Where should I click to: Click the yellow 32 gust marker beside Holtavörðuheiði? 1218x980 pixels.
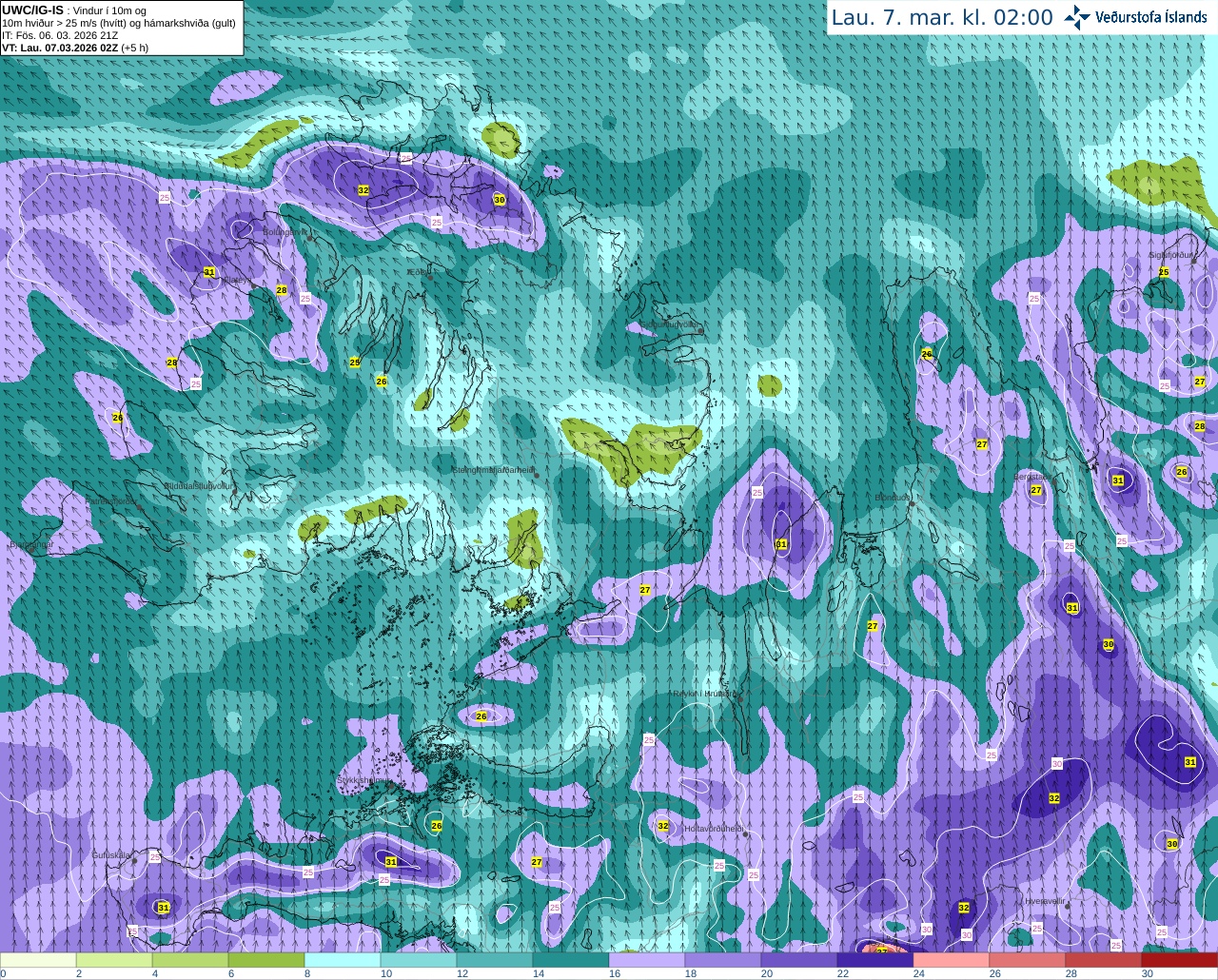pos(663,826)
